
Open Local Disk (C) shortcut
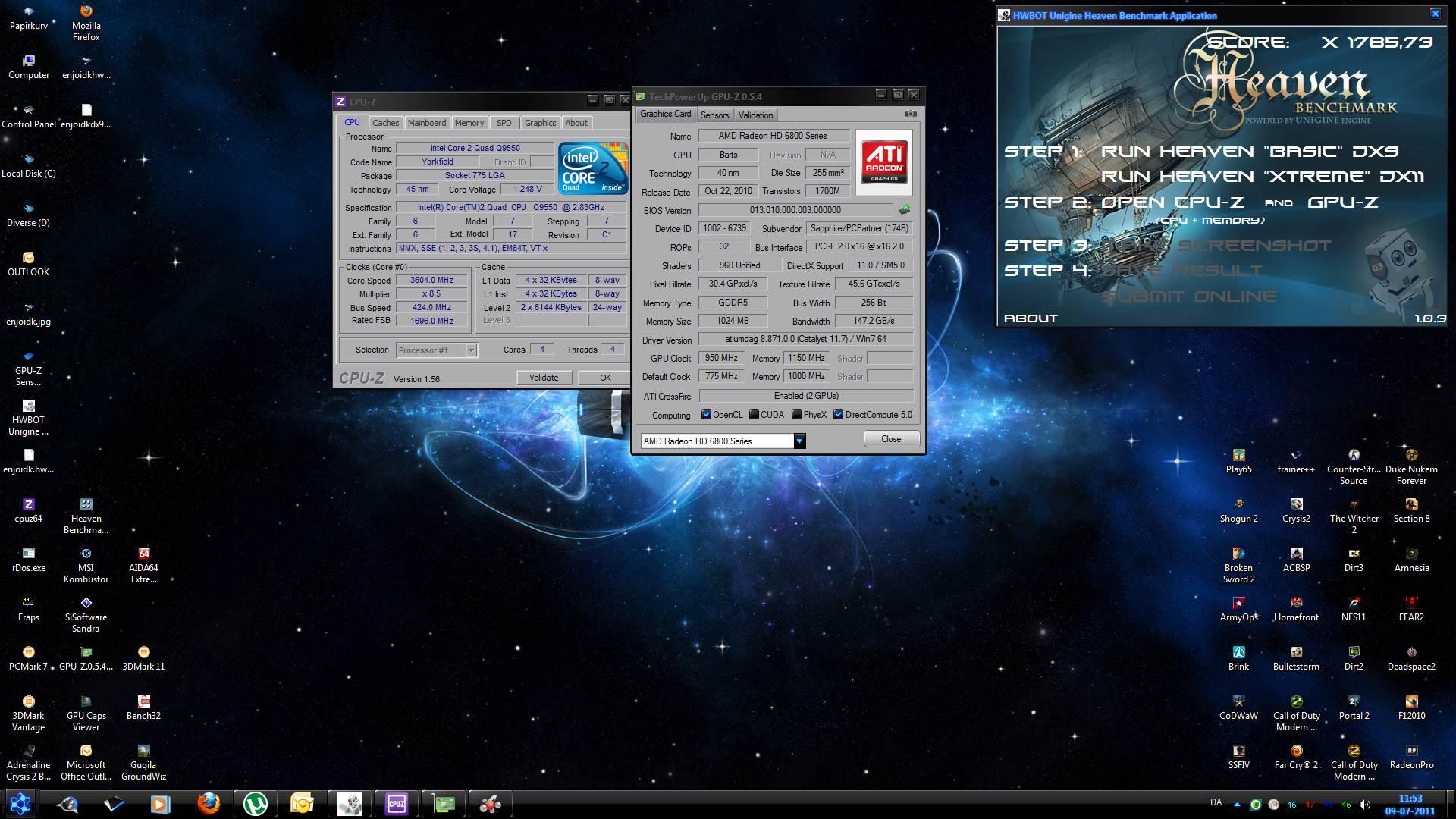(29, 165)
